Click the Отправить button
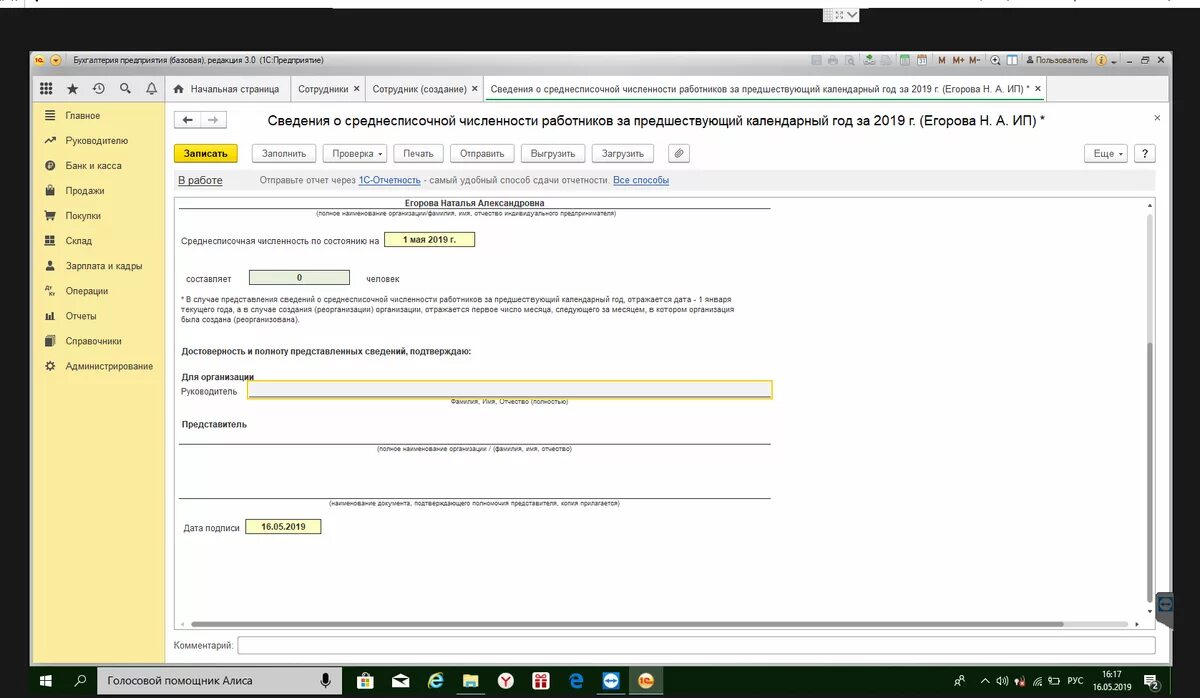This screenshot has height=698, width=1200. click(482, 154)
